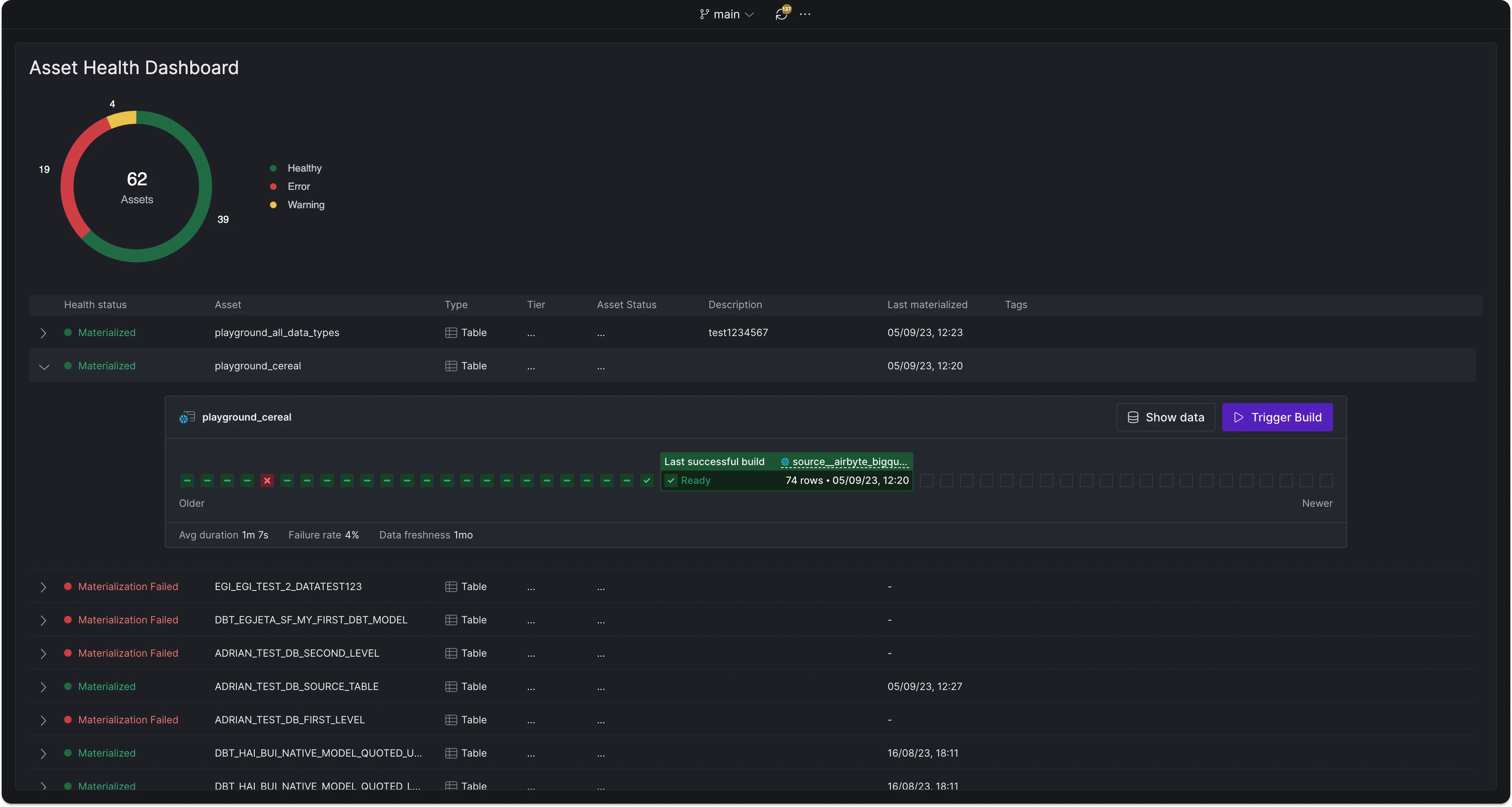Image resolution: width=1512 pixels, height=807 pixels.
Task: Select the DBT_EGJETA_SF_MY_FIRST_DBT_MODEL asset name
Action: (311, 620)
